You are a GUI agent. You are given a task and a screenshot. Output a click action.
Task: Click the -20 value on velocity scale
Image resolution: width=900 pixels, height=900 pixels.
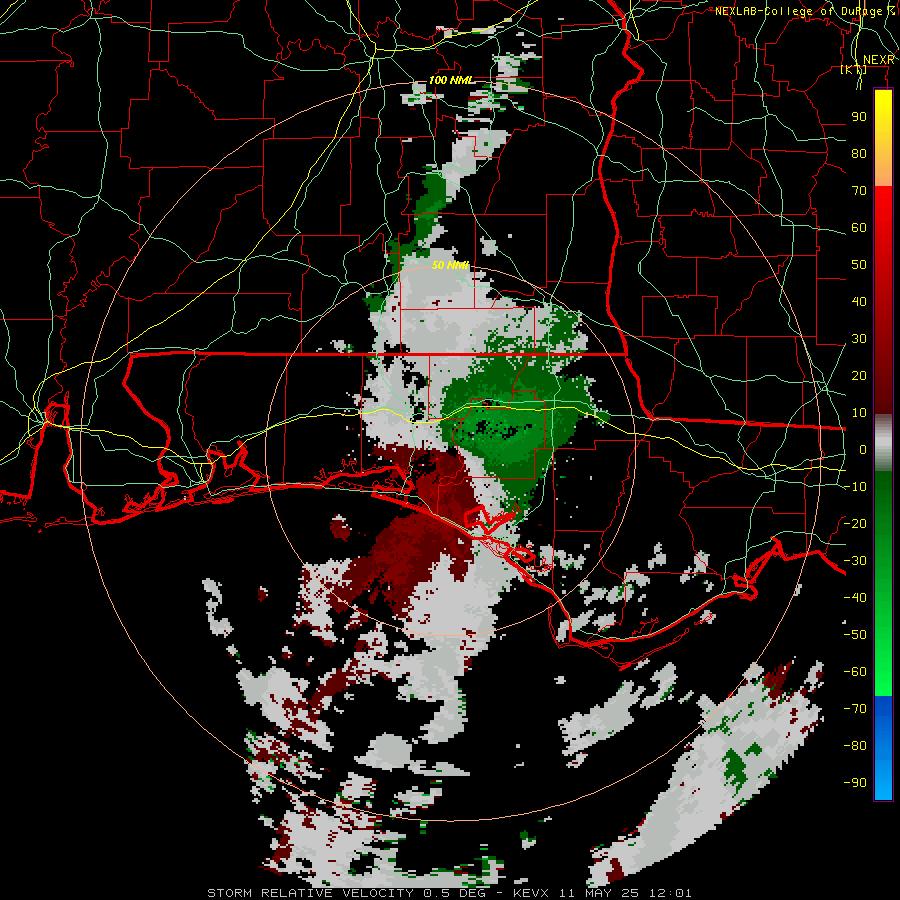pos(855,523)
